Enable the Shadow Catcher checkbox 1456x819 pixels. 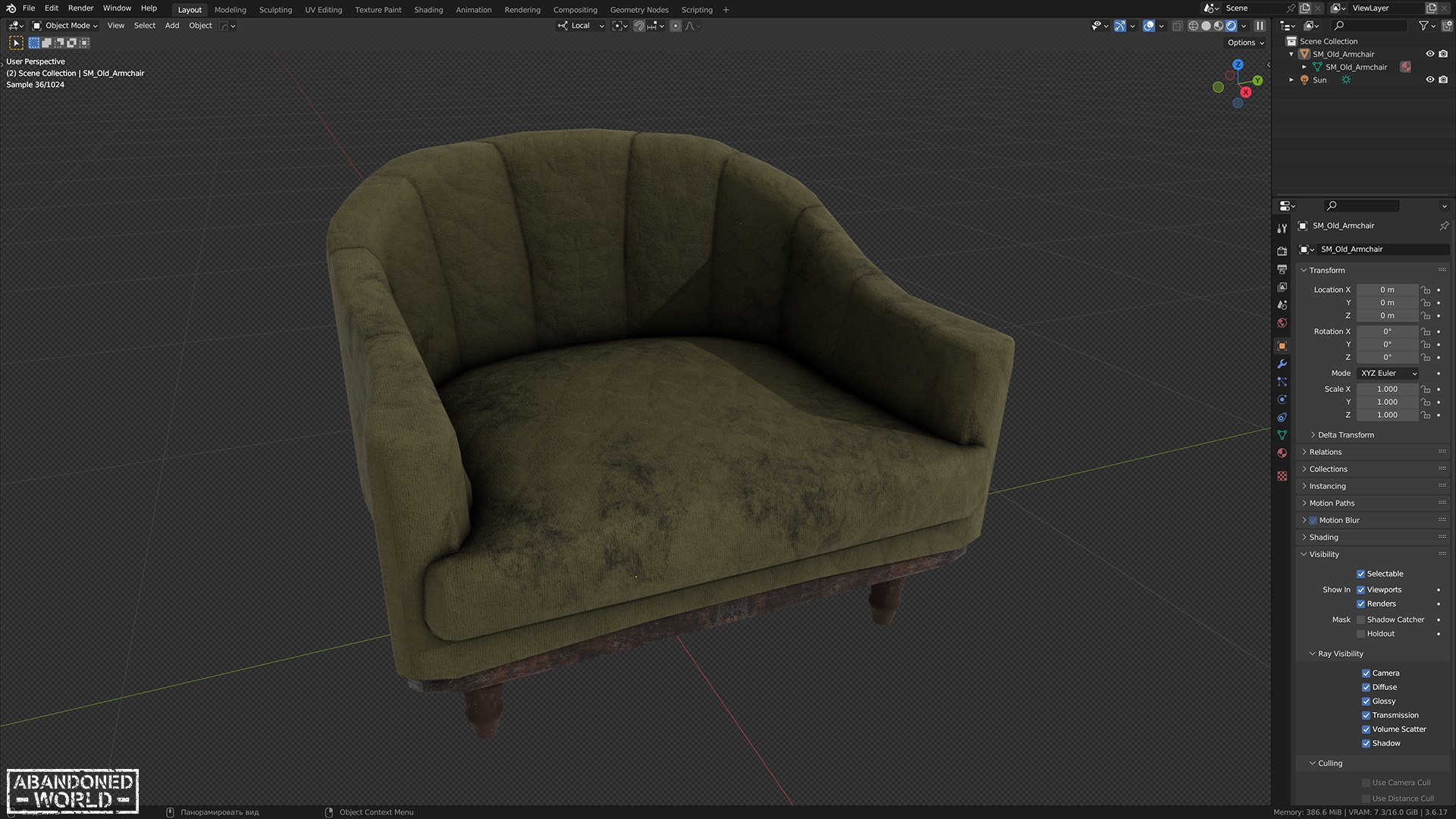[x=1360, y=620]
